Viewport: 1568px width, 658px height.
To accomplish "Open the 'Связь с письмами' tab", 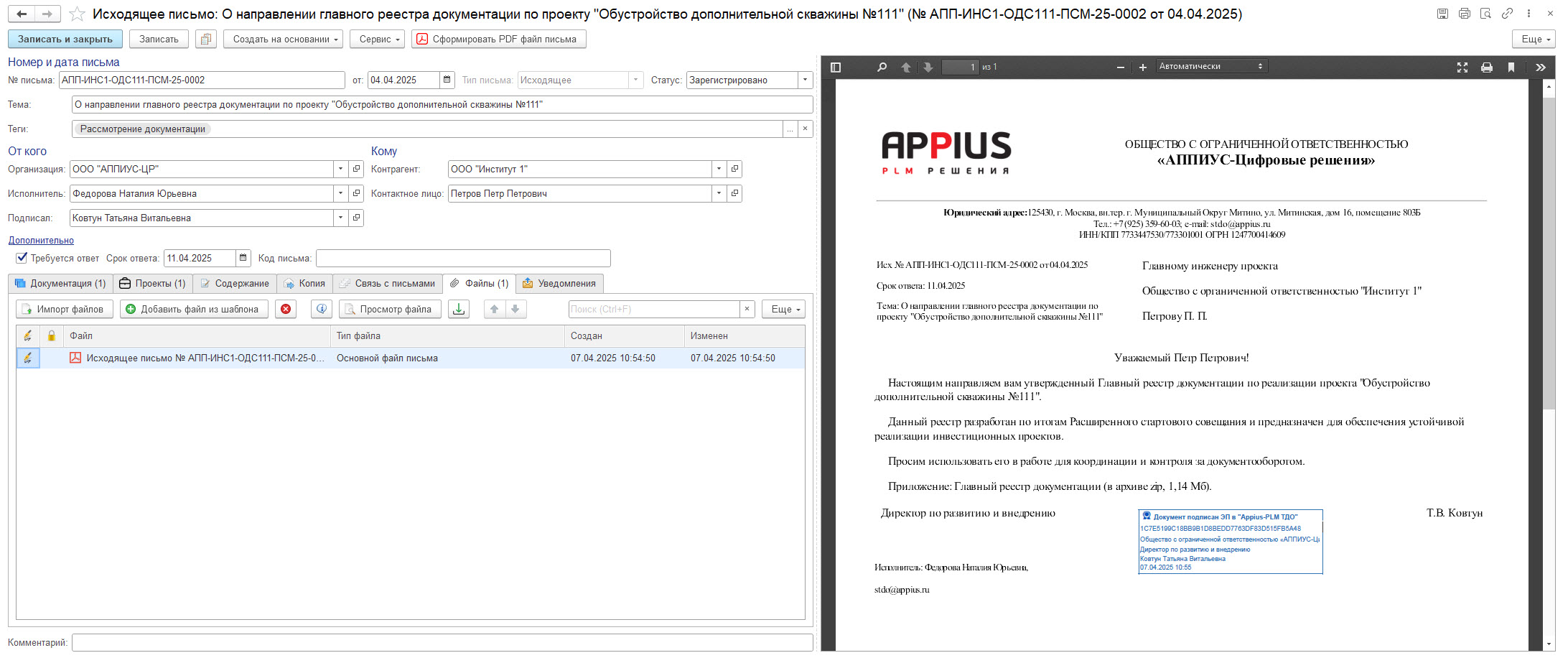I will tap(388, 283).
